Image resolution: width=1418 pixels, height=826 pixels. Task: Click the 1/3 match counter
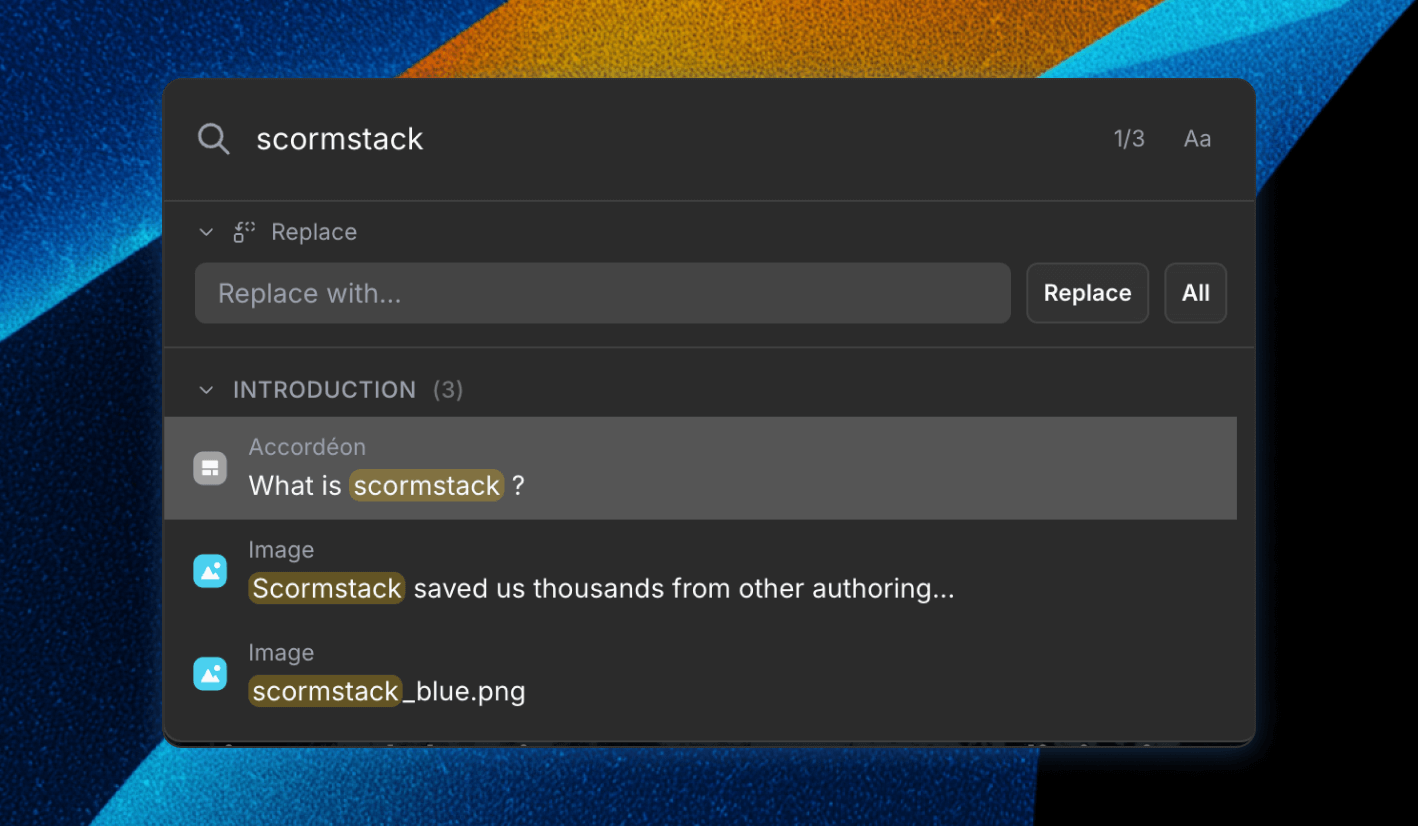pos(1129,139)
